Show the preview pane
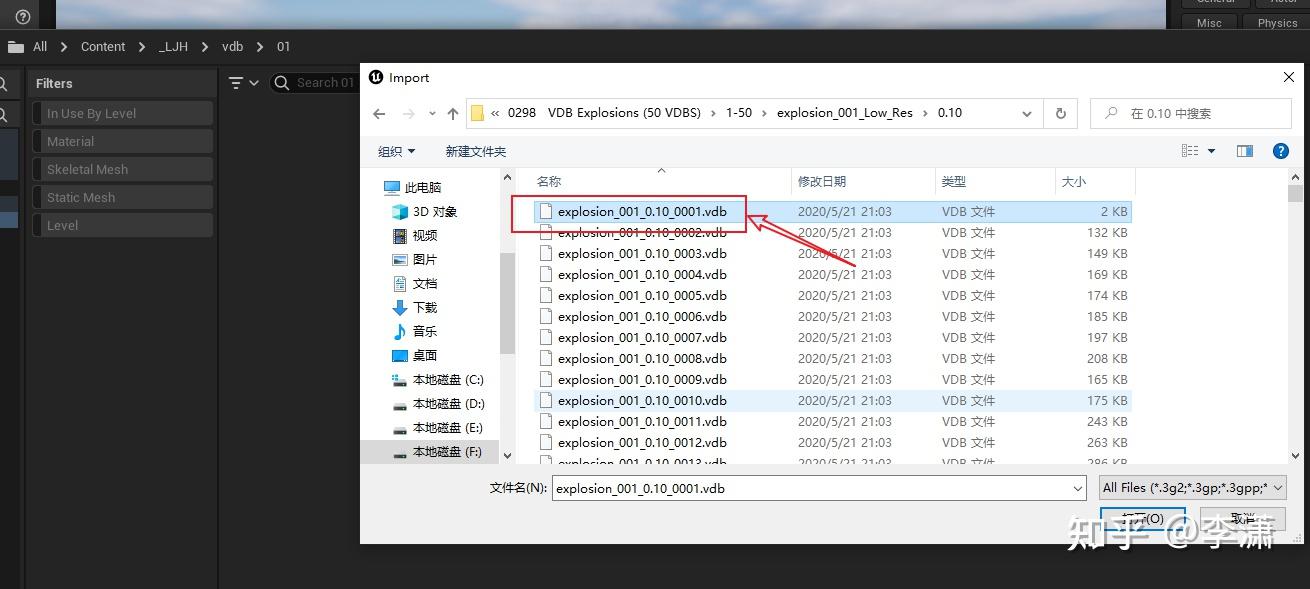The image size is (1310, 589). 1244,150
